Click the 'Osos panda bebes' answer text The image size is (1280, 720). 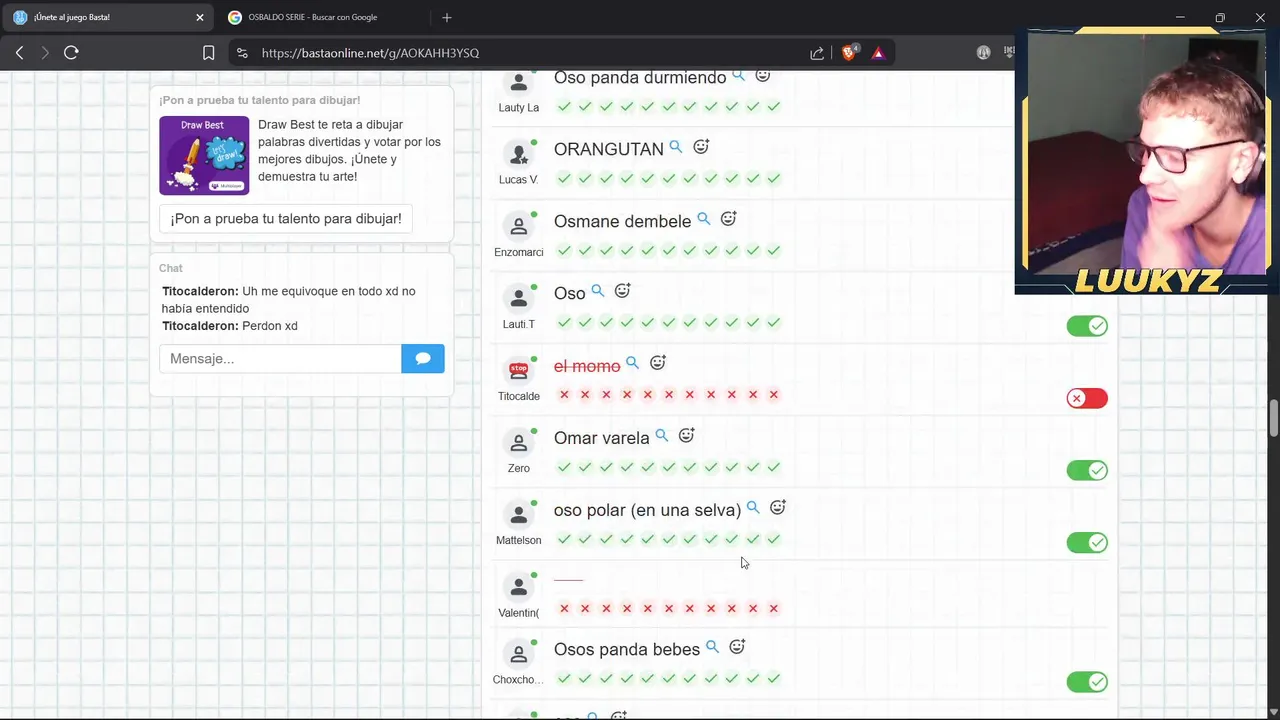627,650
